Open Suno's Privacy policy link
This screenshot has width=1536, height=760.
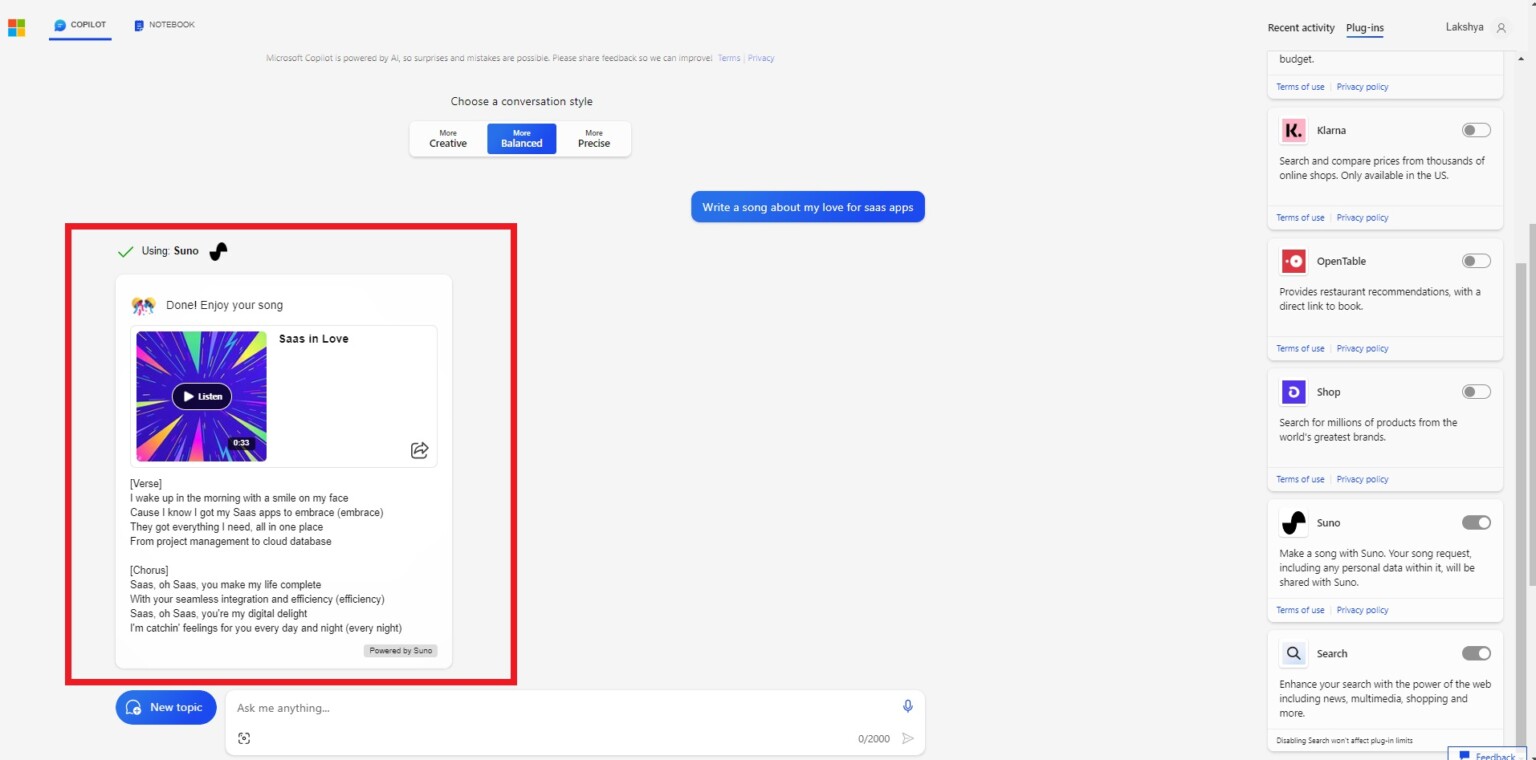coord(1362,610)
